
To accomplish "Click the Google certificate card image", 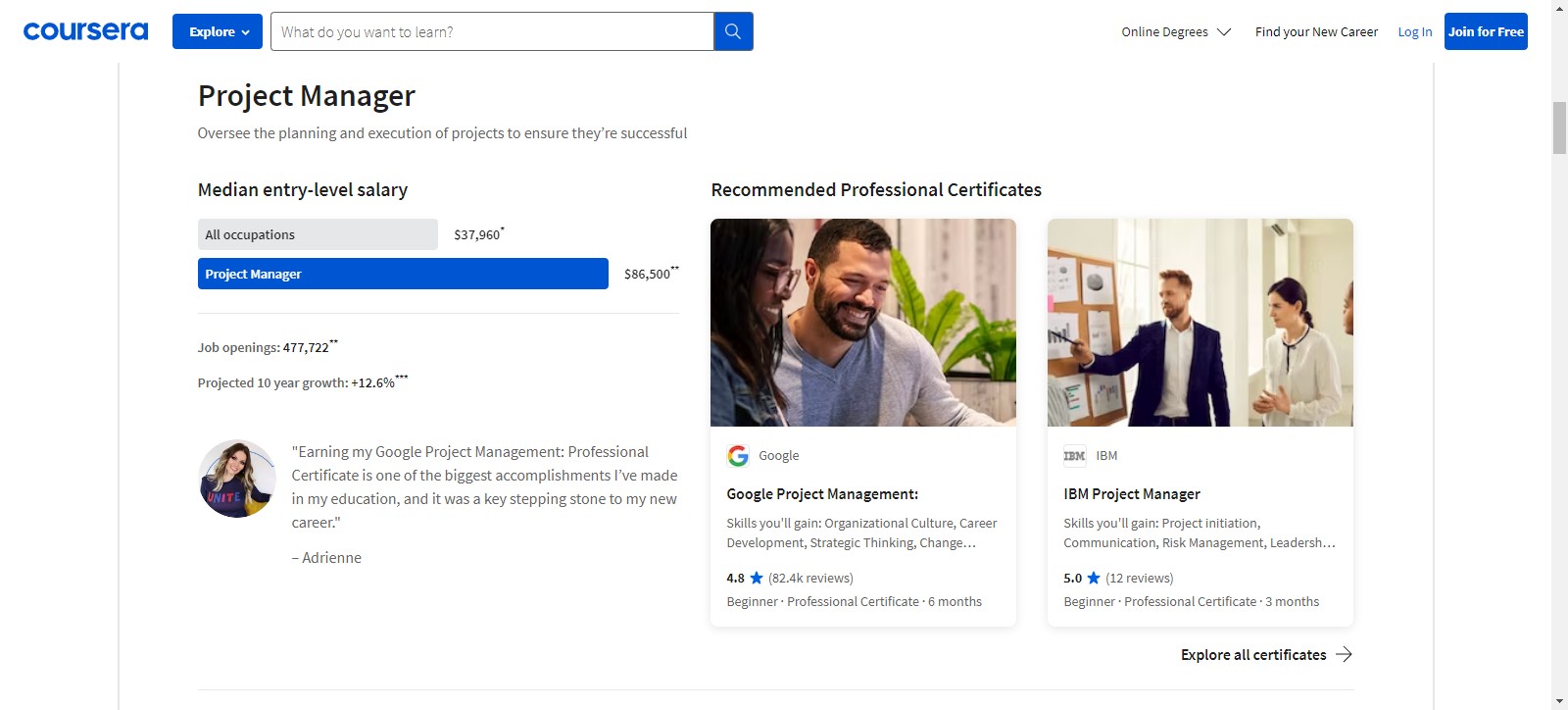I will pos(863,323).
